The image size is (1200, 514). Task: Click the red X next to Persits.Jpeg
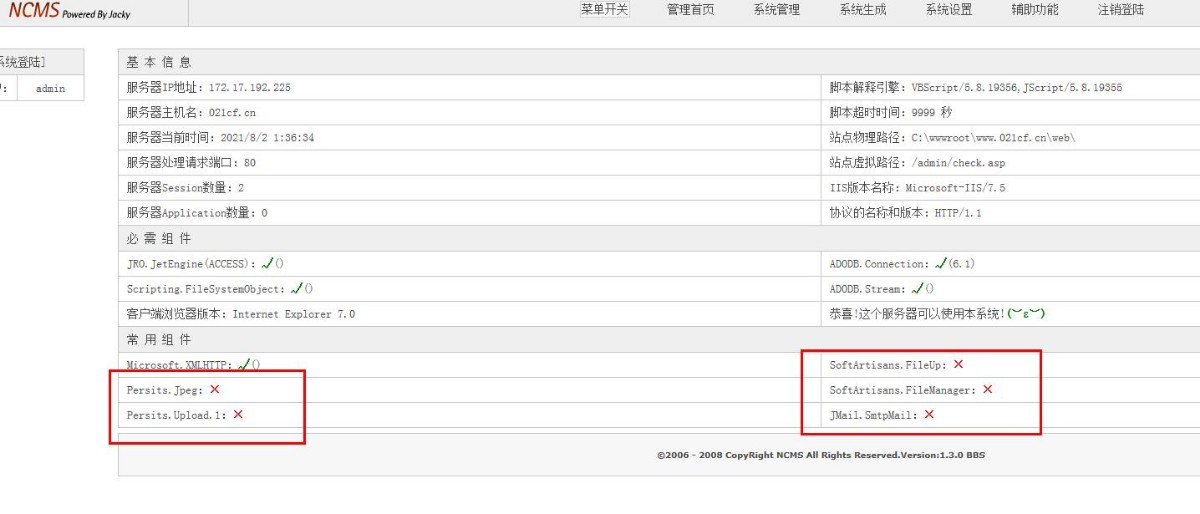point(214,389)
